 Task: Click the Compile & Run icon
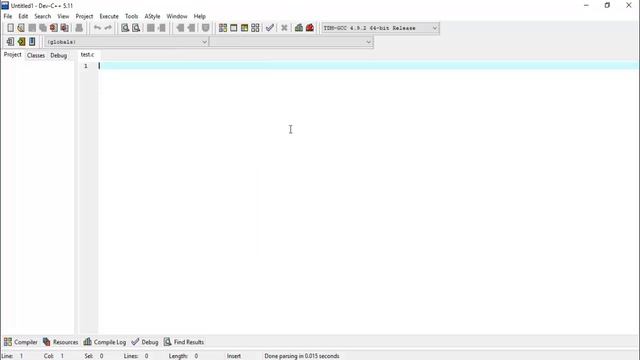coord(244,28)
